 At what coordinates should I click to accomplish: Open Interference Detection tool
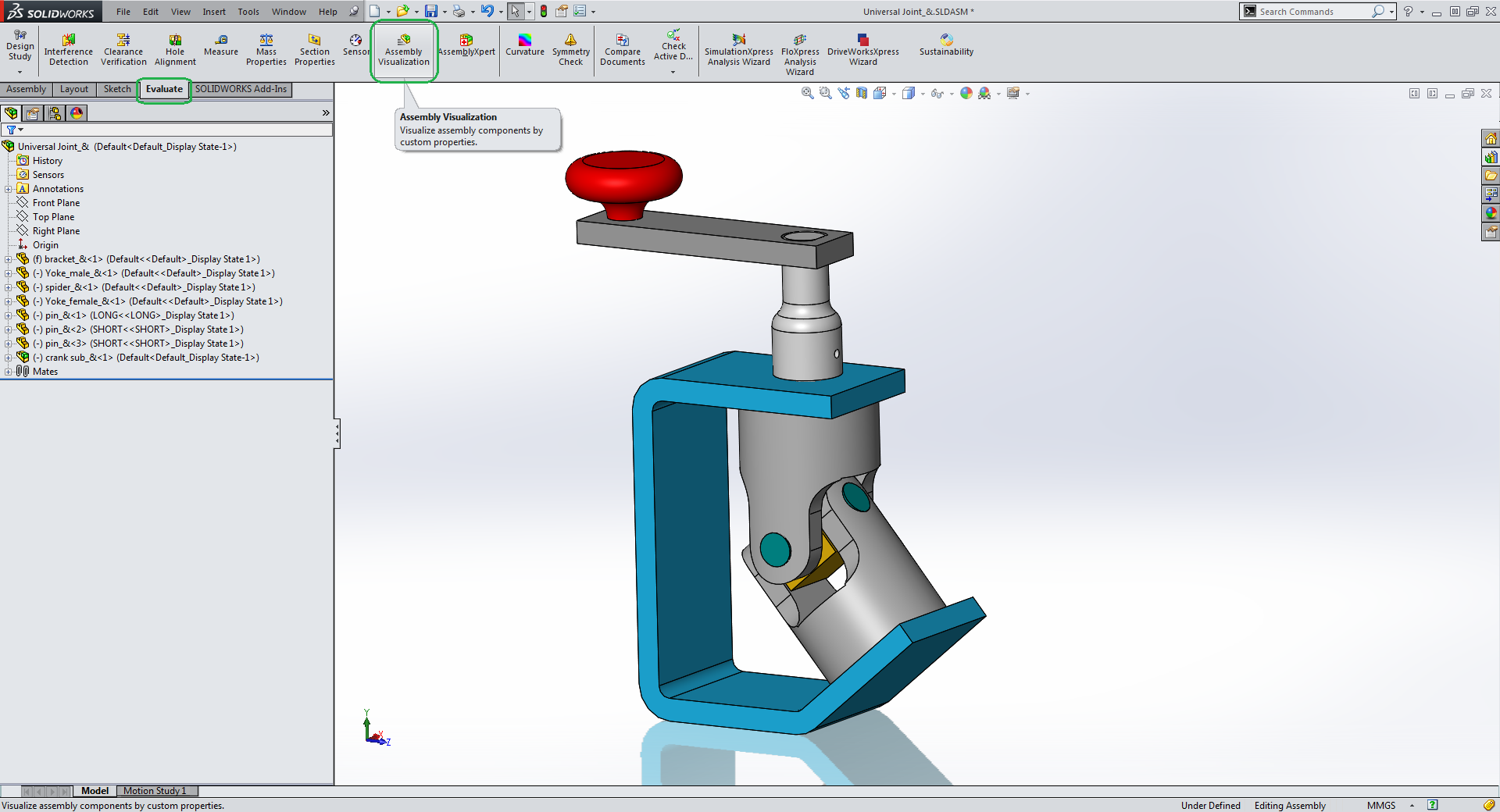click(69, 48)
